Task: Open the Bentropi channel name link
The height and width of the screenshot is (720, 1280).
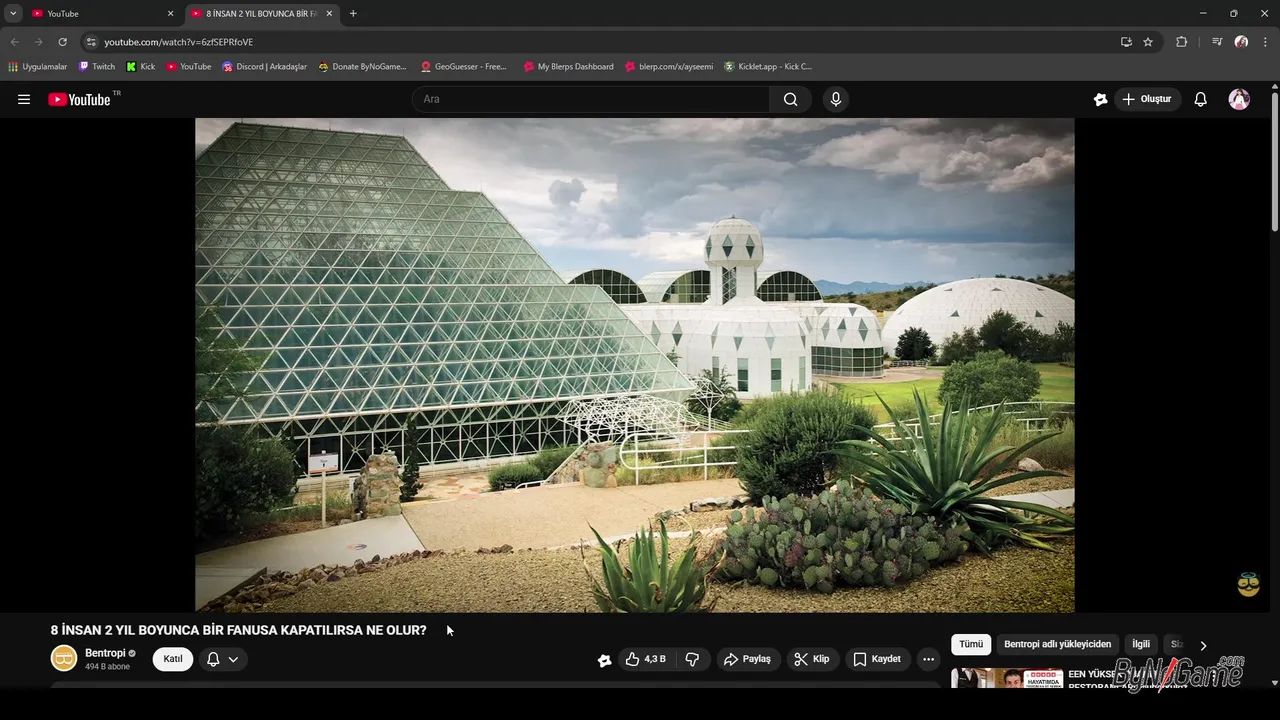Action: click(x=105, y=653)
